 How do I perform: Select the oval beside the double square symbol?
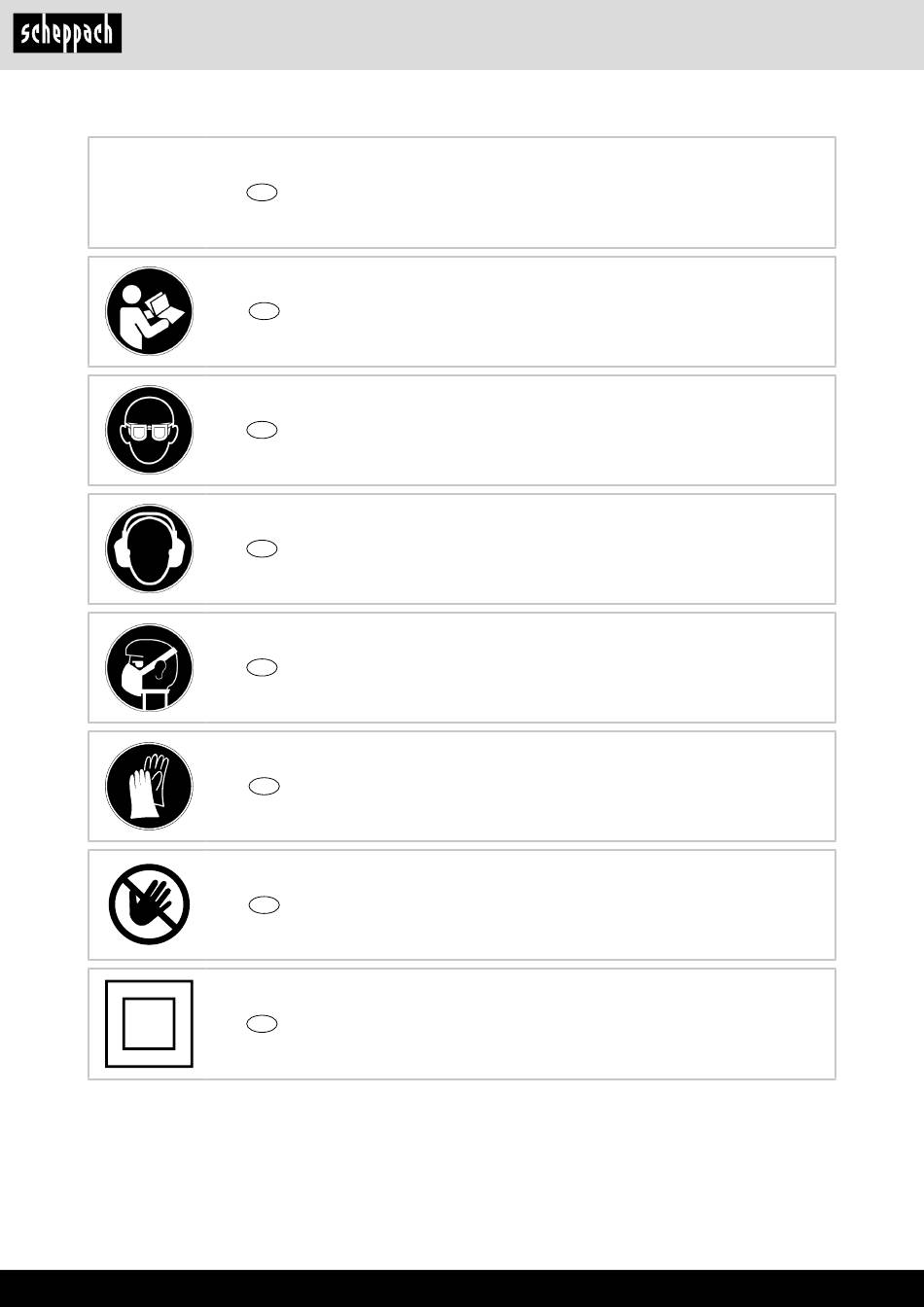coord(263,1023)
